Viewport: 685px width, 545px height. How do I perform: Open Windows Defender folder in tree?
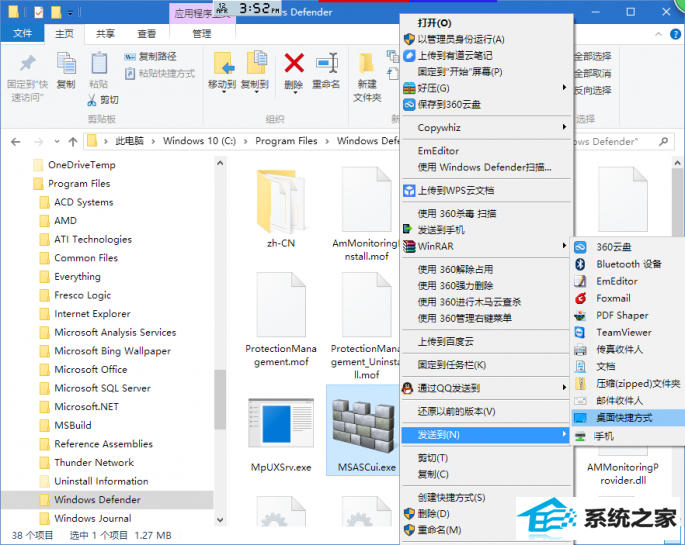coord(97,500)
